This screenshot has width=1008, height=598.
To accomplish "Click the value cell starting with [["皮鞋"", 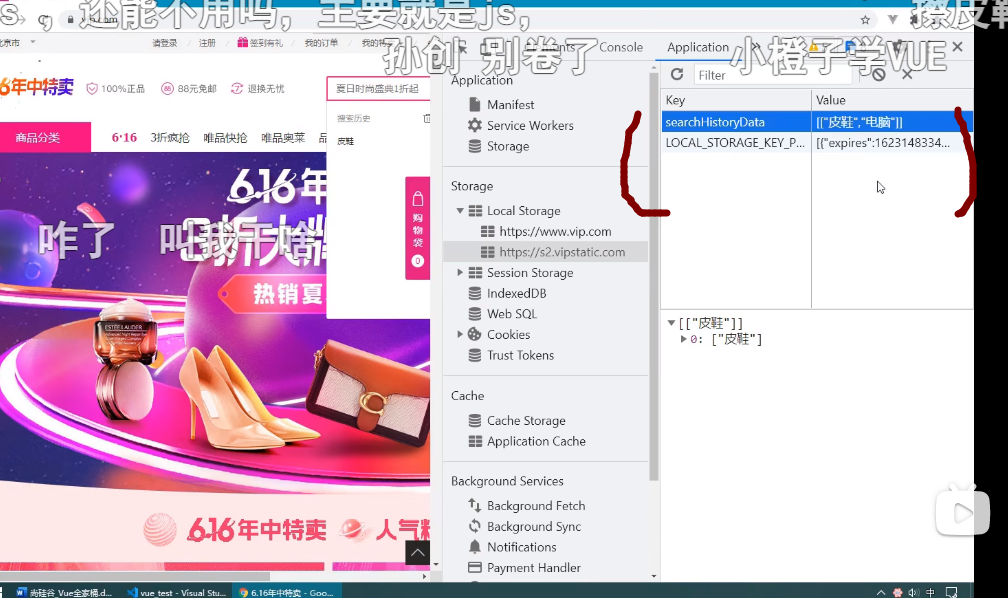I will tap(892, 122).
